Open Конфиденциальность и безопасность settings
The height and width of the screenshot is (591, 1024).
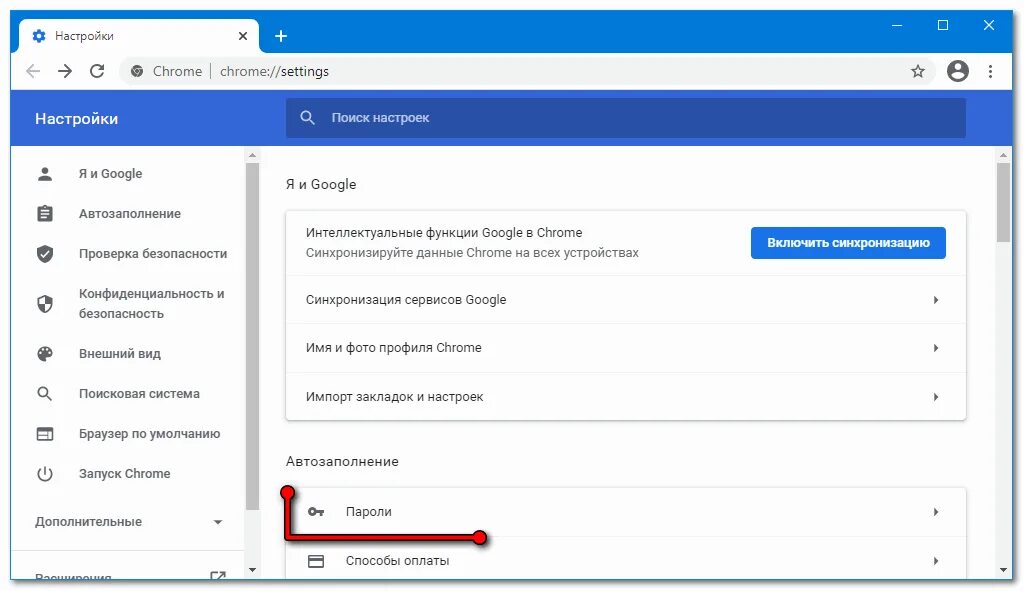point(152,304)
